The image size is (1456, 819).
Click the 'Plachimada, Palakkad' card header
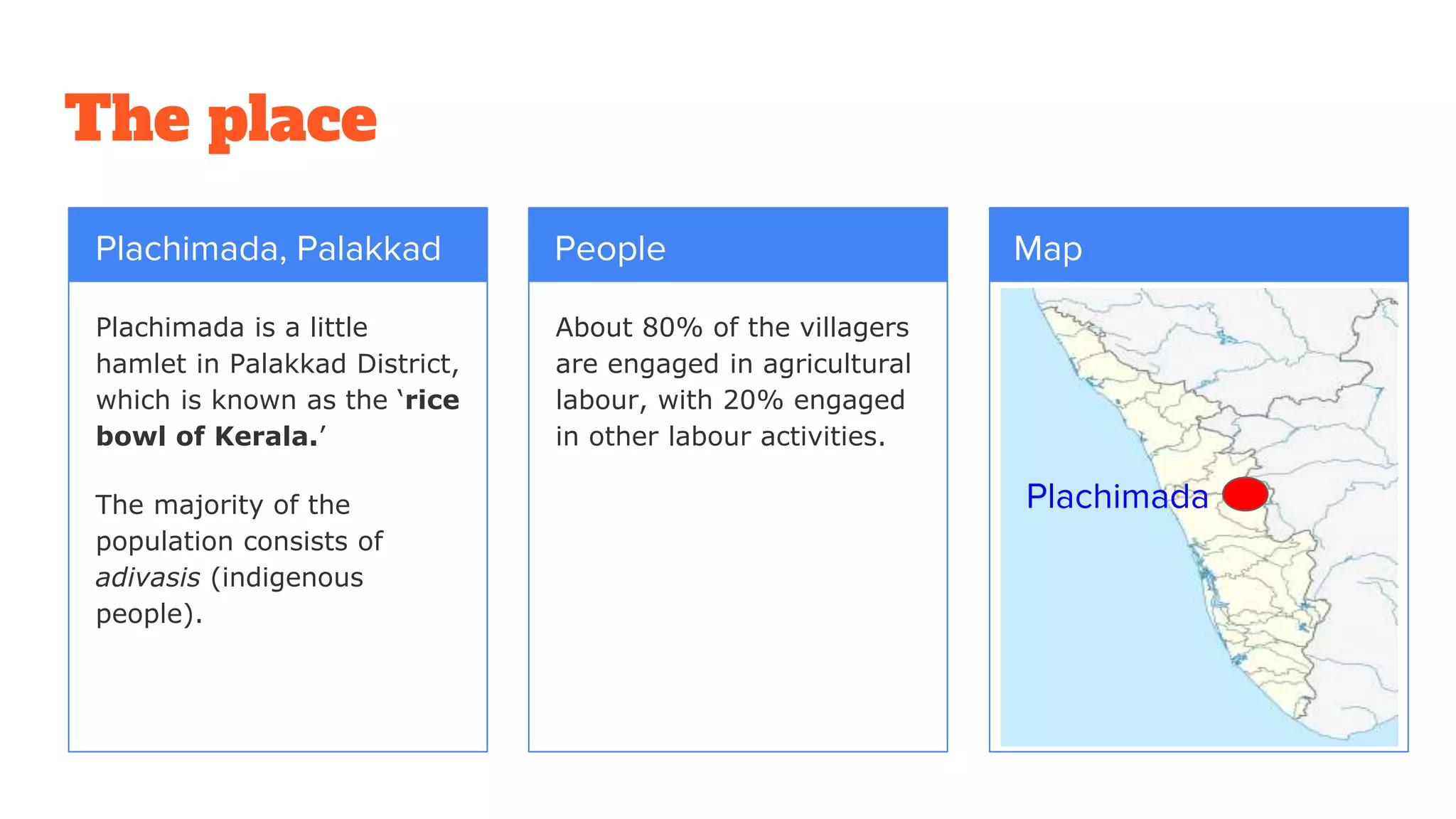coord(278,245)
